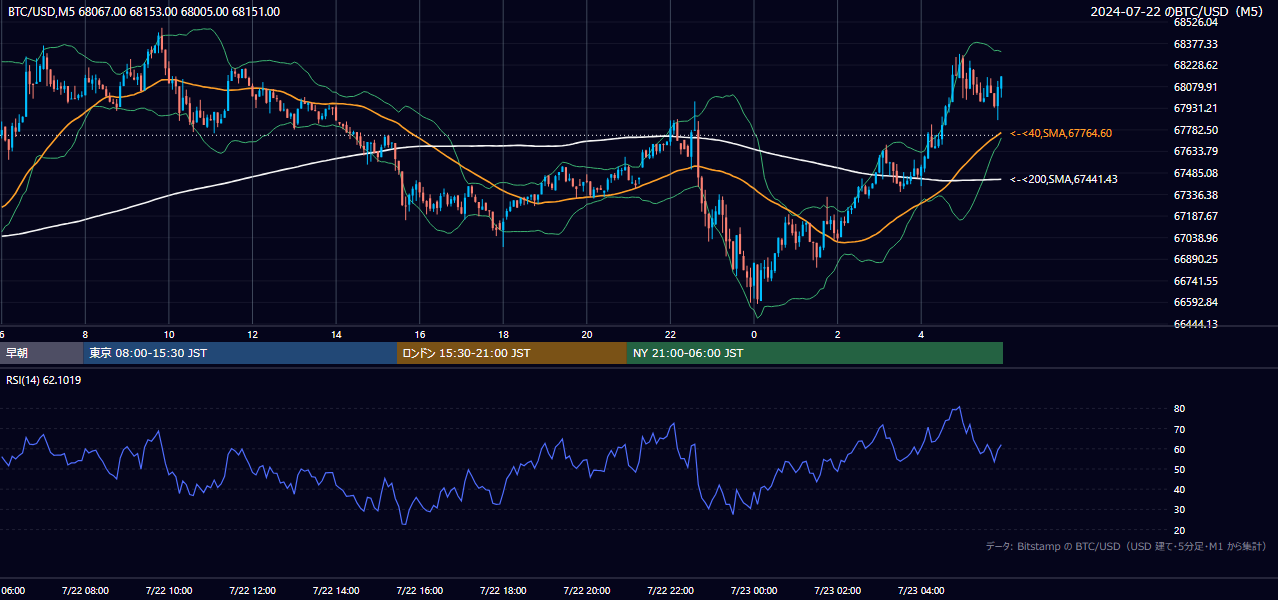Click the RSI 20 level axis label
This screenshot has height=600, width=1278.
1180,530
